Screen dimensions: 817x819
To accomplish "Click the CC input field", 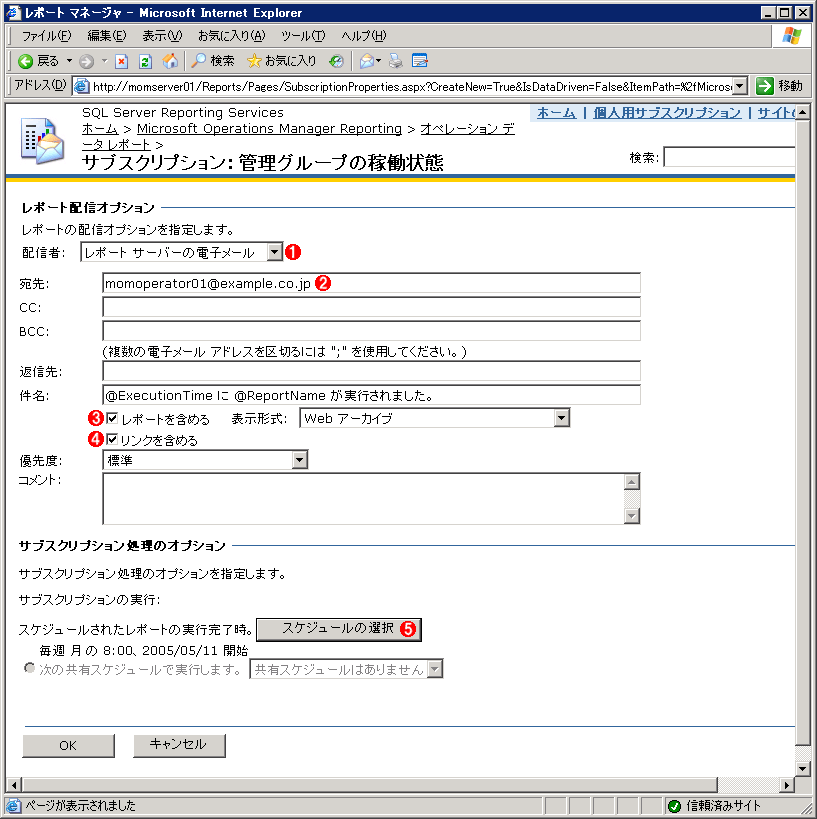I will tap(371, 307).
